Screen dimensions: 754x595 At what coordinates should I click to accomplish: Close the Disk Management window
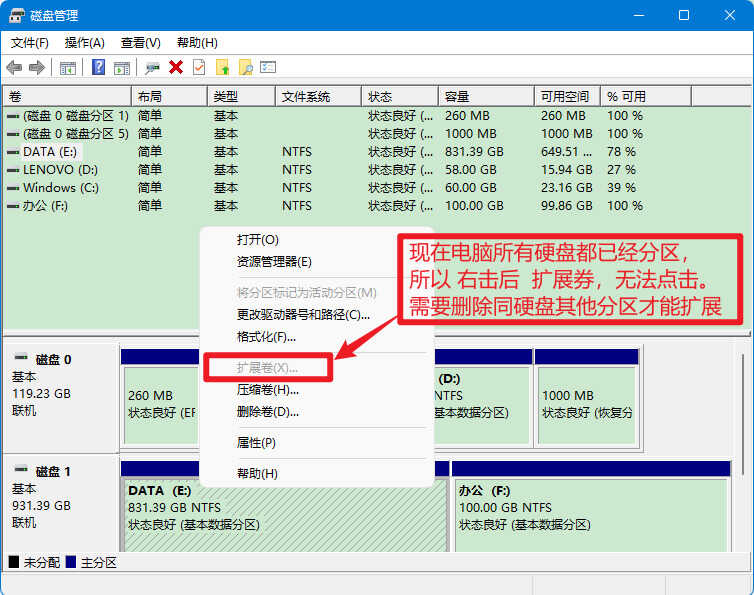coord(729,15)
